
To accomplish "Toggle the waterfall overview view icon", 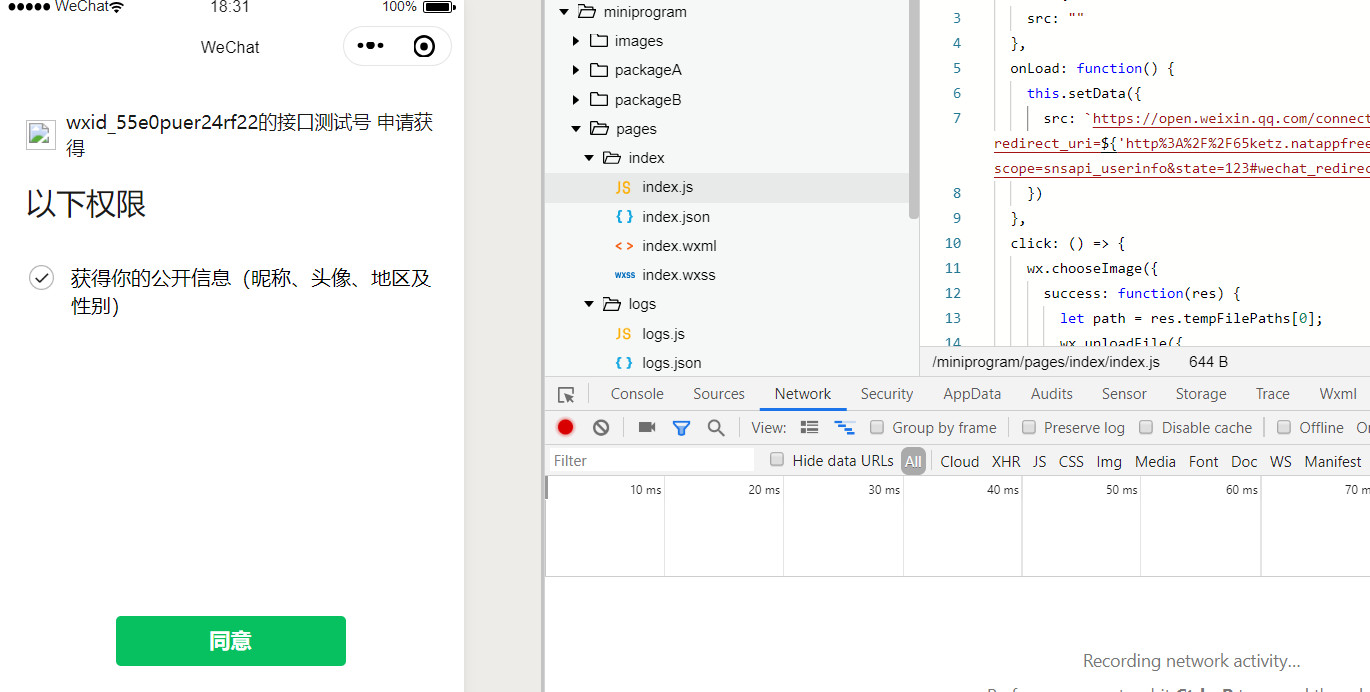I will [845, 427].
